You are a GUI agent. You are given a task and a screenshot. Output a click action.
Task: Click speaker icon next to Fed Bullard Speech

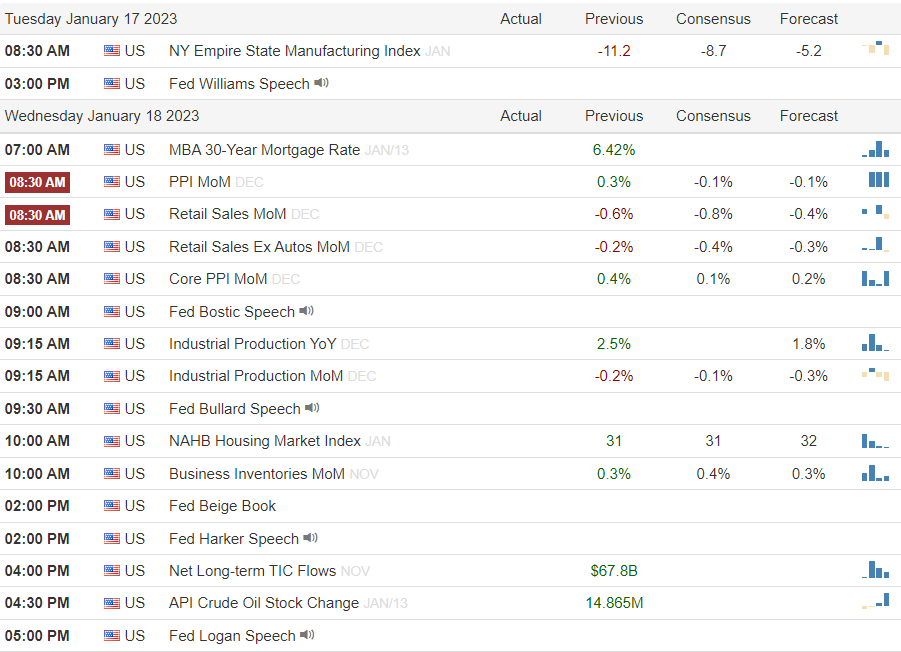point(312,408)
